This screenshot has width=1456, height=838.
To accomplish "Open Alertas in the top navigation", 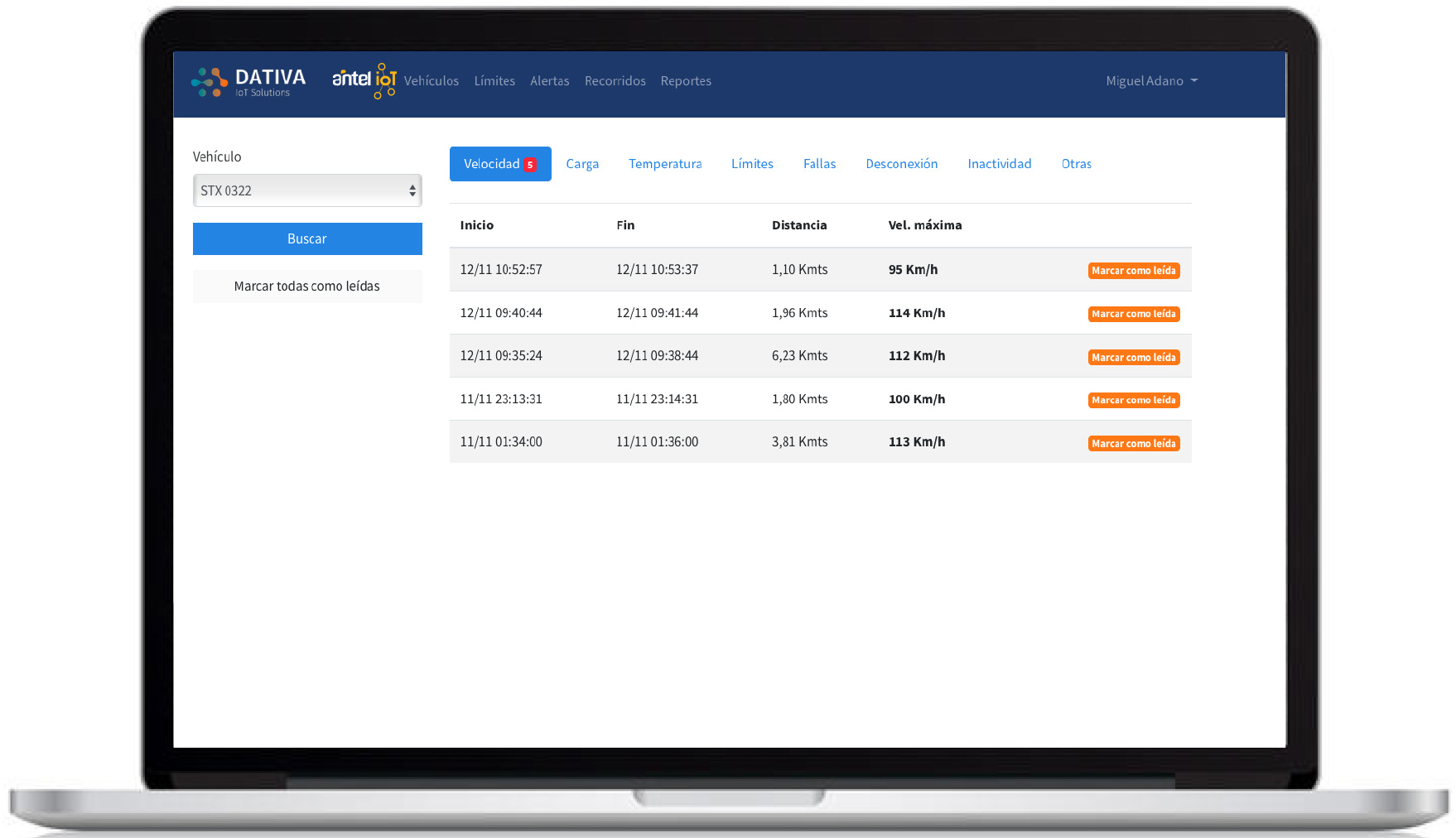I will pos(550,81).
